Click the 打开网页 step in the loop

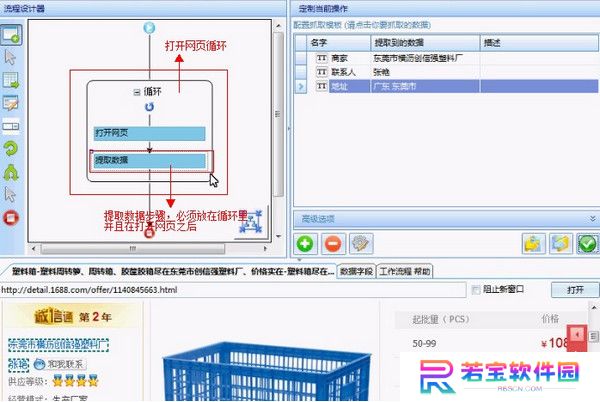coord(150,133)
